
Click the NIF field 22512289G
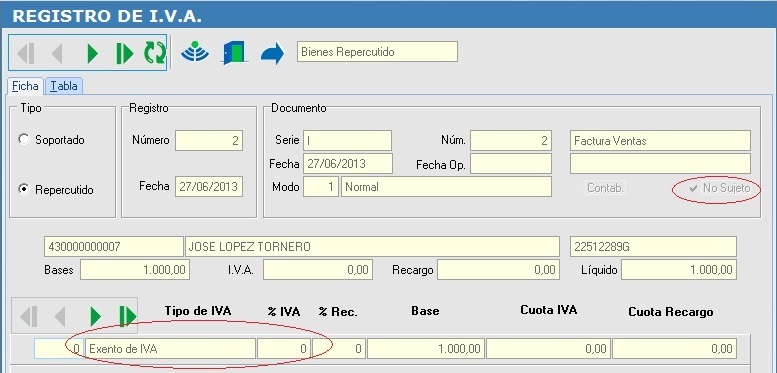coord(653,247)
